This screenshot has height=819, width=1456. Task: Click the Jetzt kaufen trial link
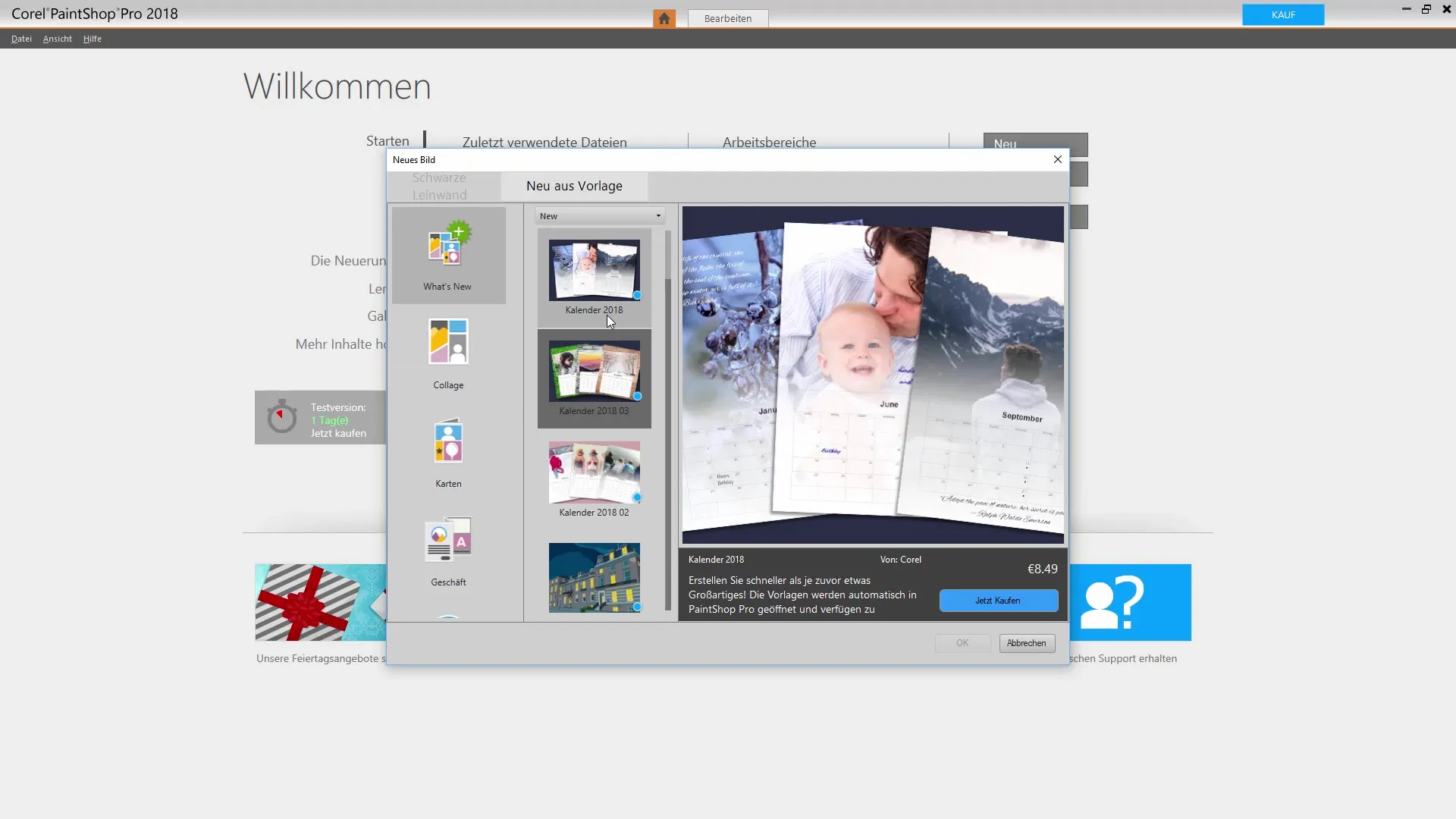[x=338, y=433]
